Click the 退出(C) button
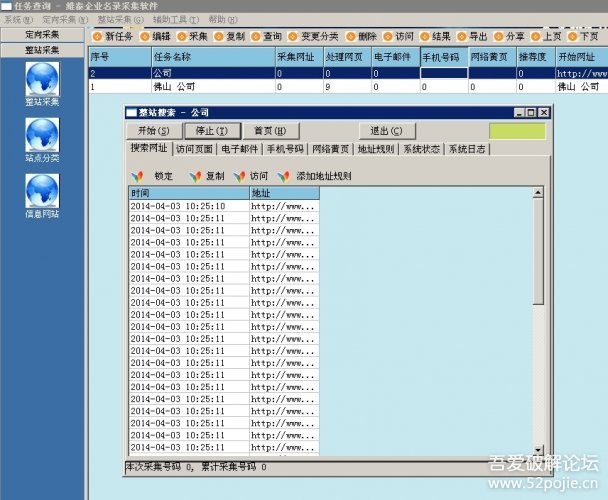 click(x=387, y=131)
